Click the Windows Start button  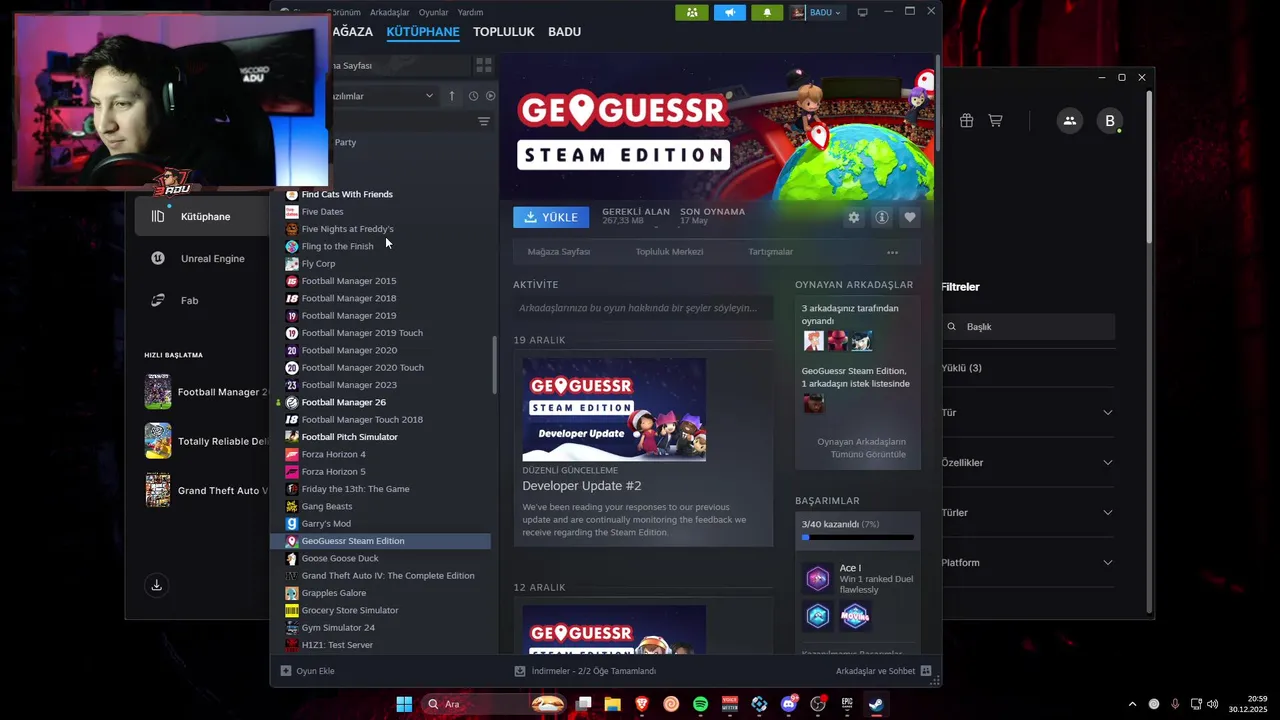point(404,704)
